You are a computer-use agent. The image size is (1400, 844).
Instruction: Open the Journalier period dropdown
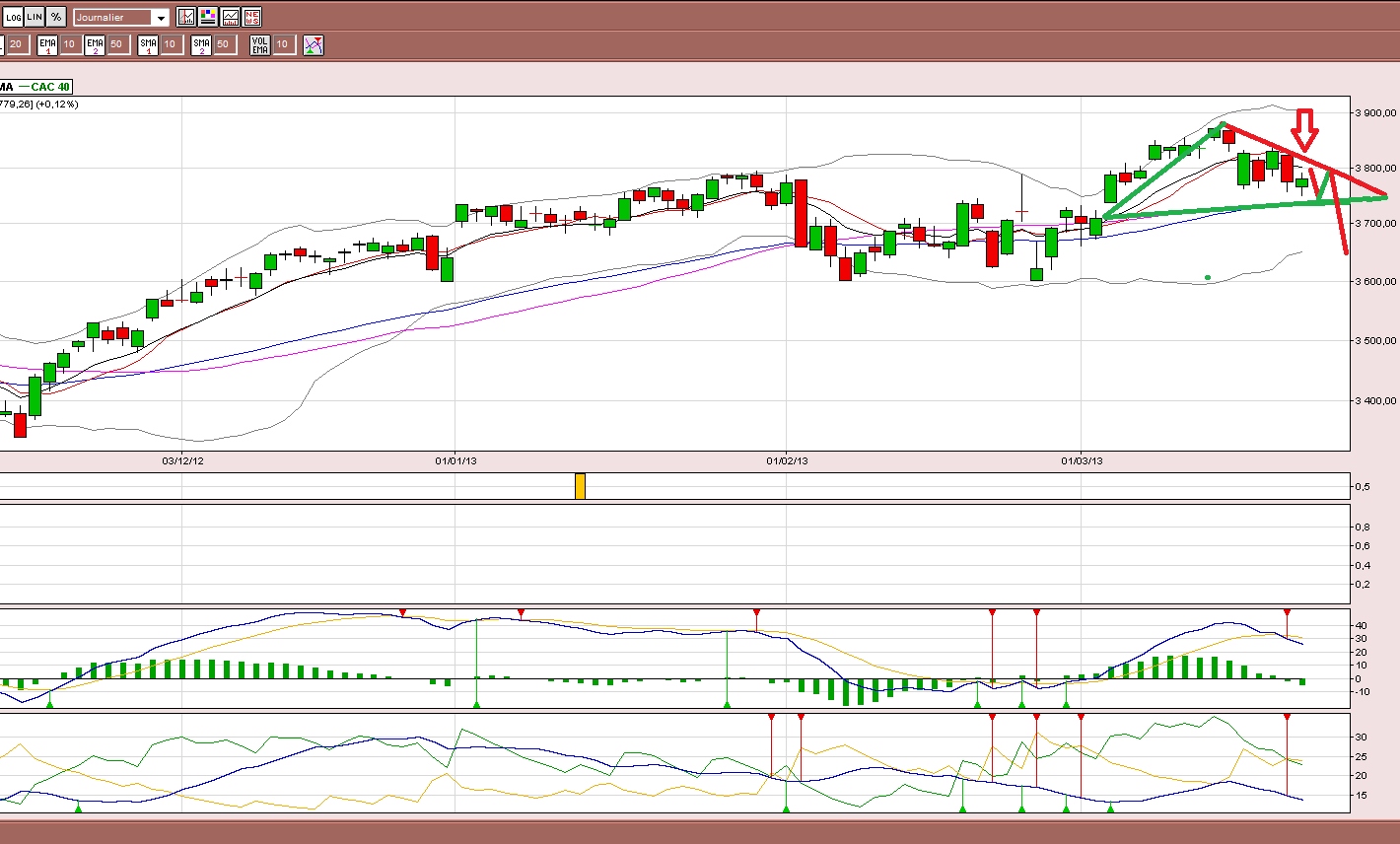tap(121, 17)
